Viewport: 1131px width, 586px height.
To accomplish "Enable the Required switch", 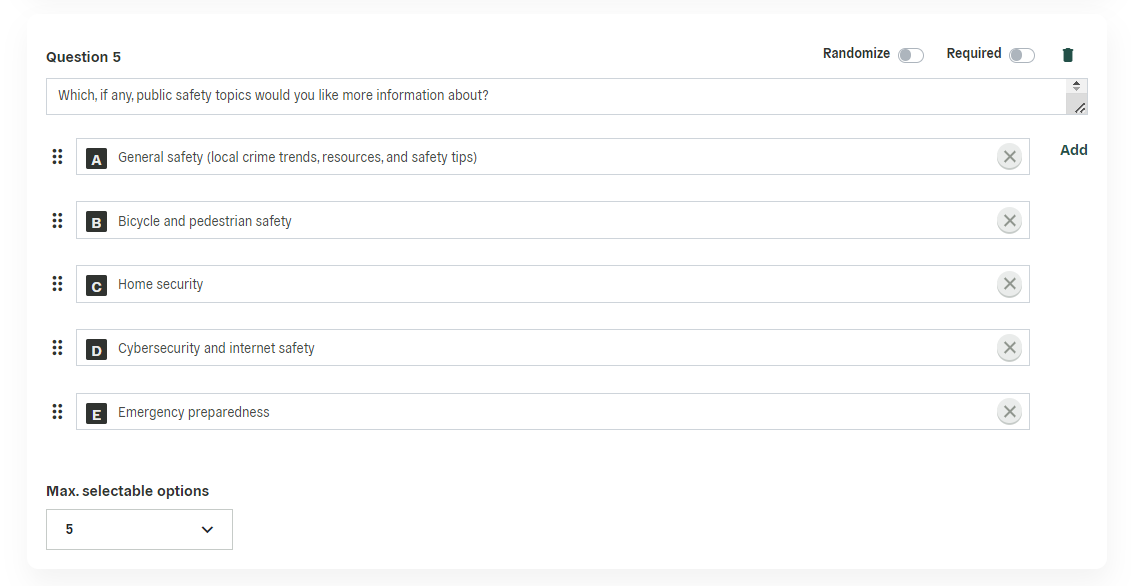I will pyautogui.click(x=1021, y=56).
